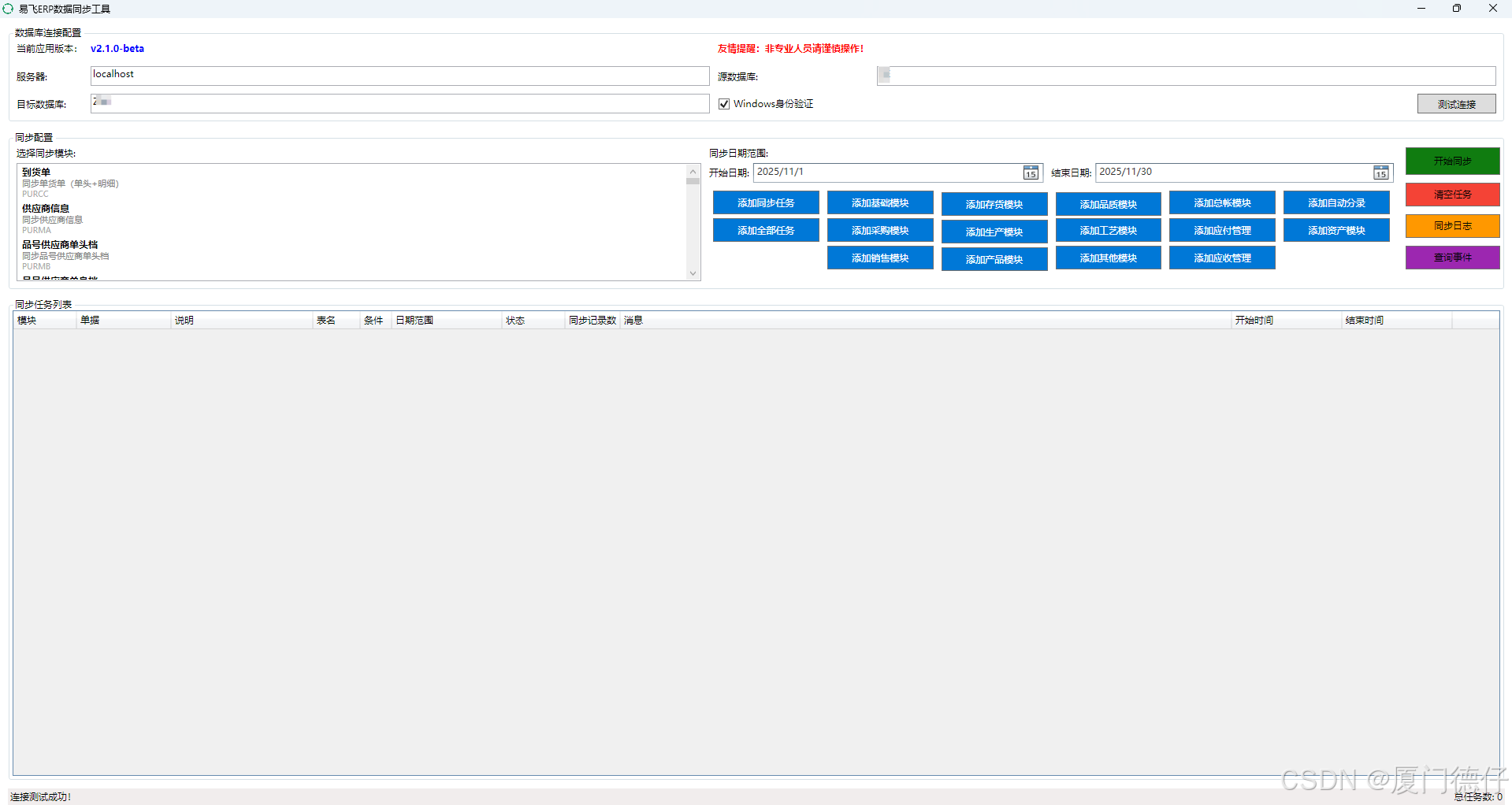The image size is (1512, 805).
Task: Click module list scroll-down arrow
Action: tap(693, 273)
